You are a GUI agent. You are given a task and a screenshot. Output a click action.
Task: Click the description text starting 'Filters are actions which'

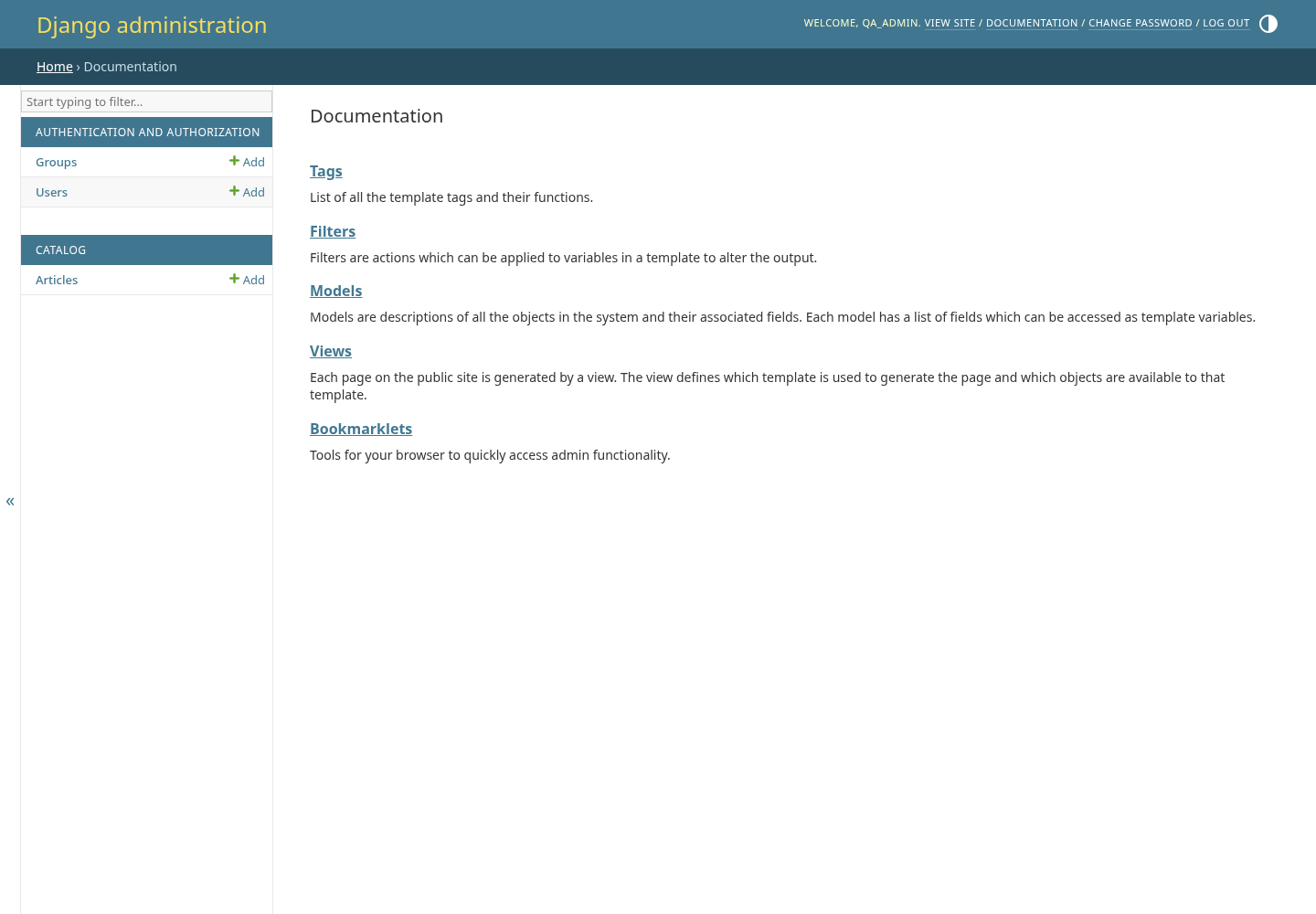pos(563,258)
